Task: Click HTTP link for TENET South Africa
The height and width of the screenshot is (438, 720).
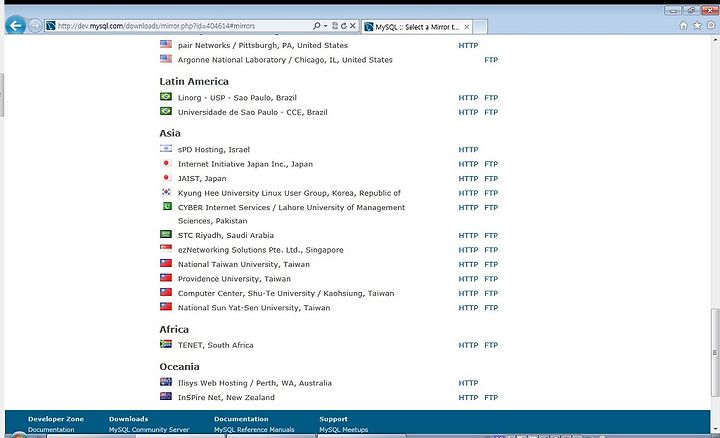Action: tap(468, 345)
